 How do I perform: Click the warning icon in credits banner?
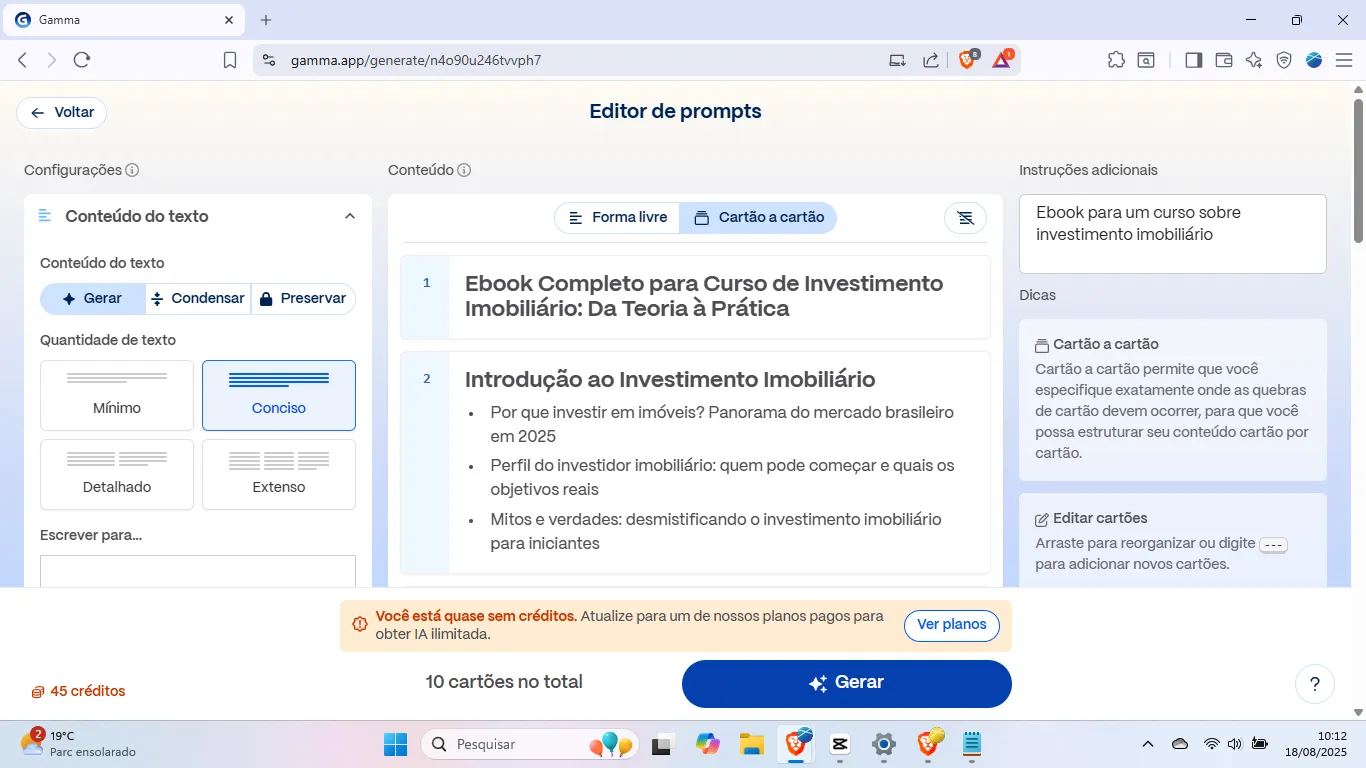tap(360, 625)
